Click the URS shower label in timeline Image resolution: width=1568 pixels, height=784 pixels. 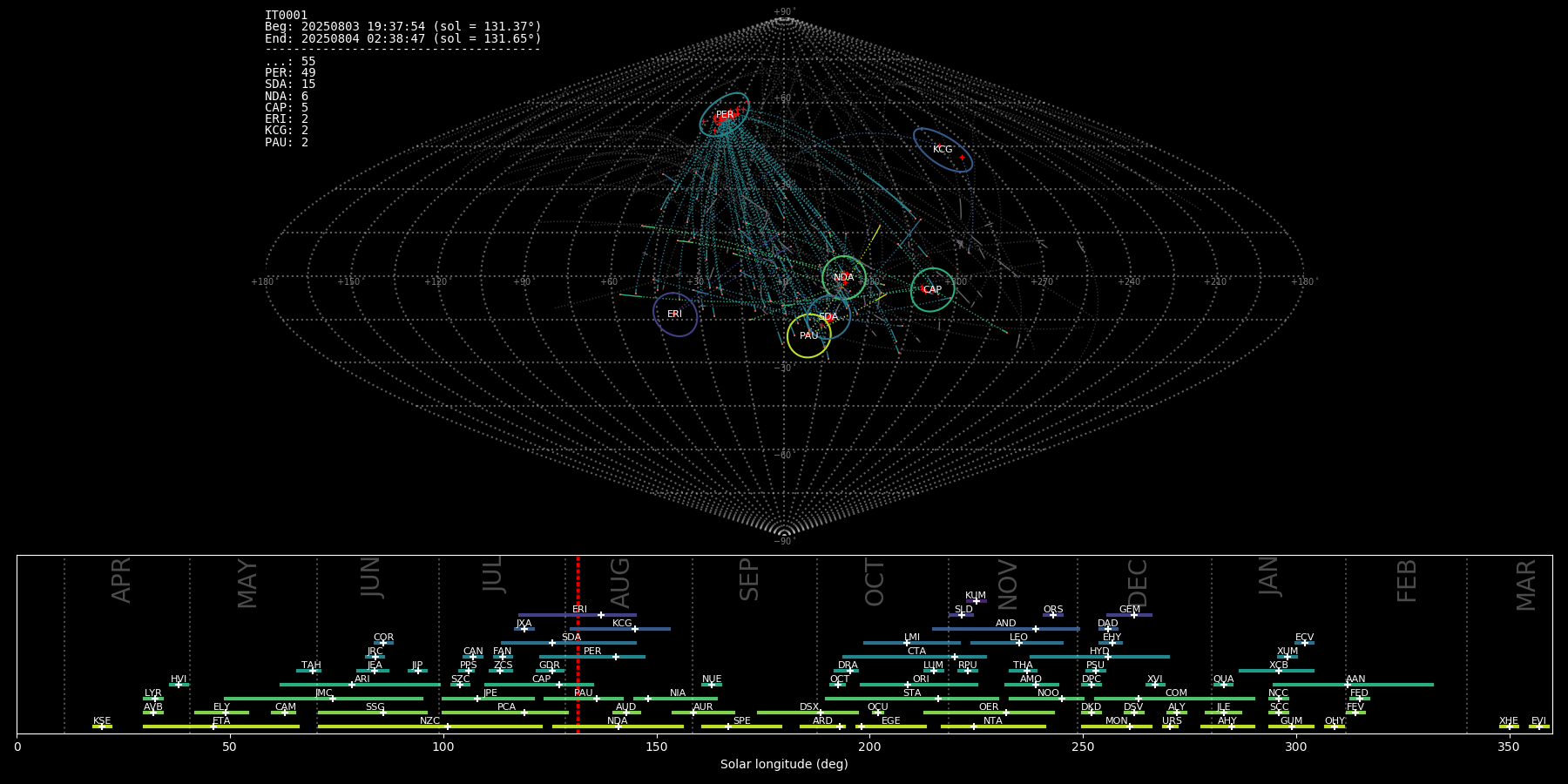click(x=1173, y=721)
